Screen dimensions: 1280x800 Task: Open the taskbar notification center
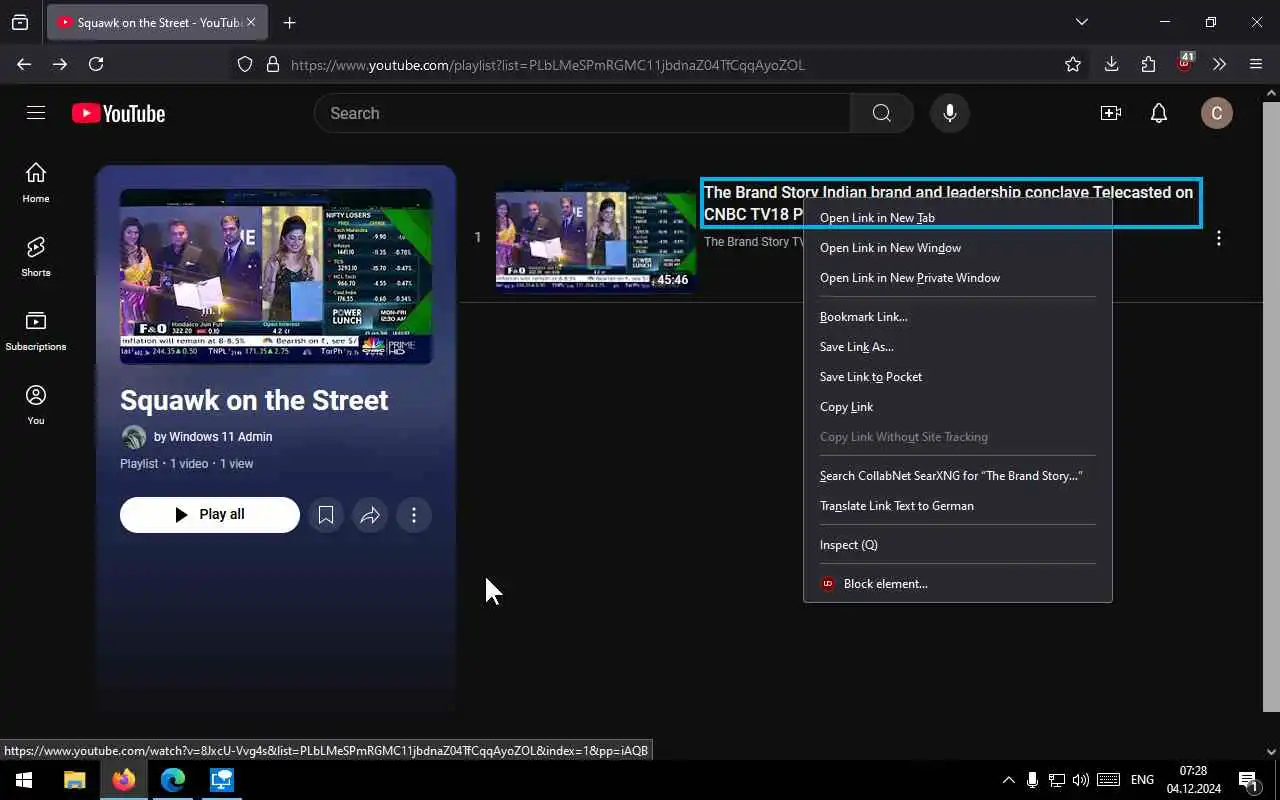coord(1248,780)
